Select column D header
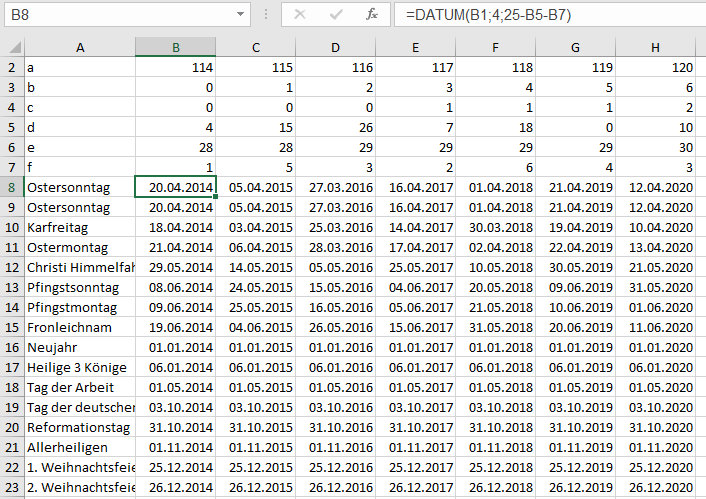Viewport: 706px width, 499px height. click(335, 47)
